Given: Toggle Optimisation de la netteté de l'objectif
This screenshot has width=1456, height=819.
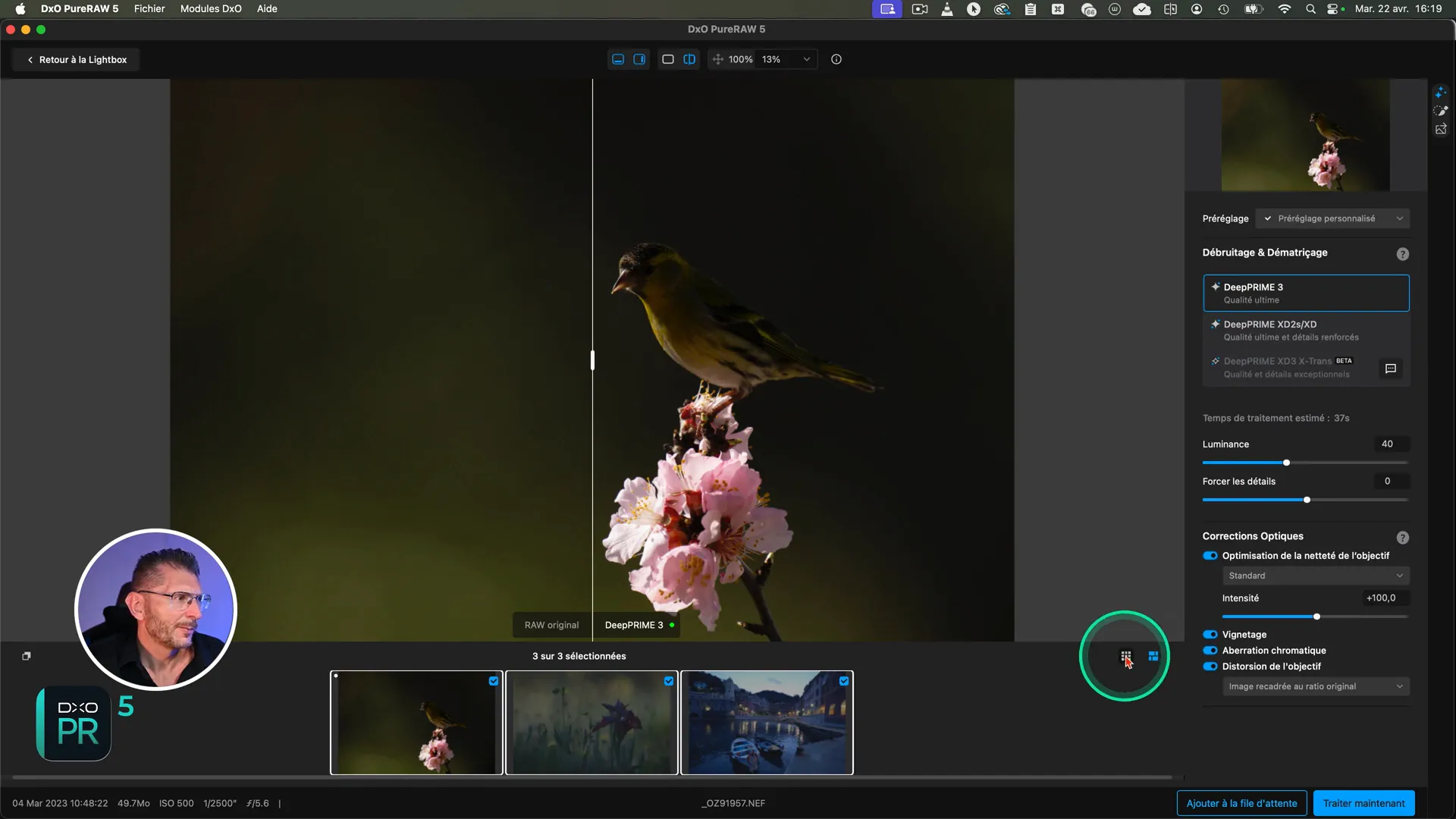Looking at the screenshot, I should 1210,556.
